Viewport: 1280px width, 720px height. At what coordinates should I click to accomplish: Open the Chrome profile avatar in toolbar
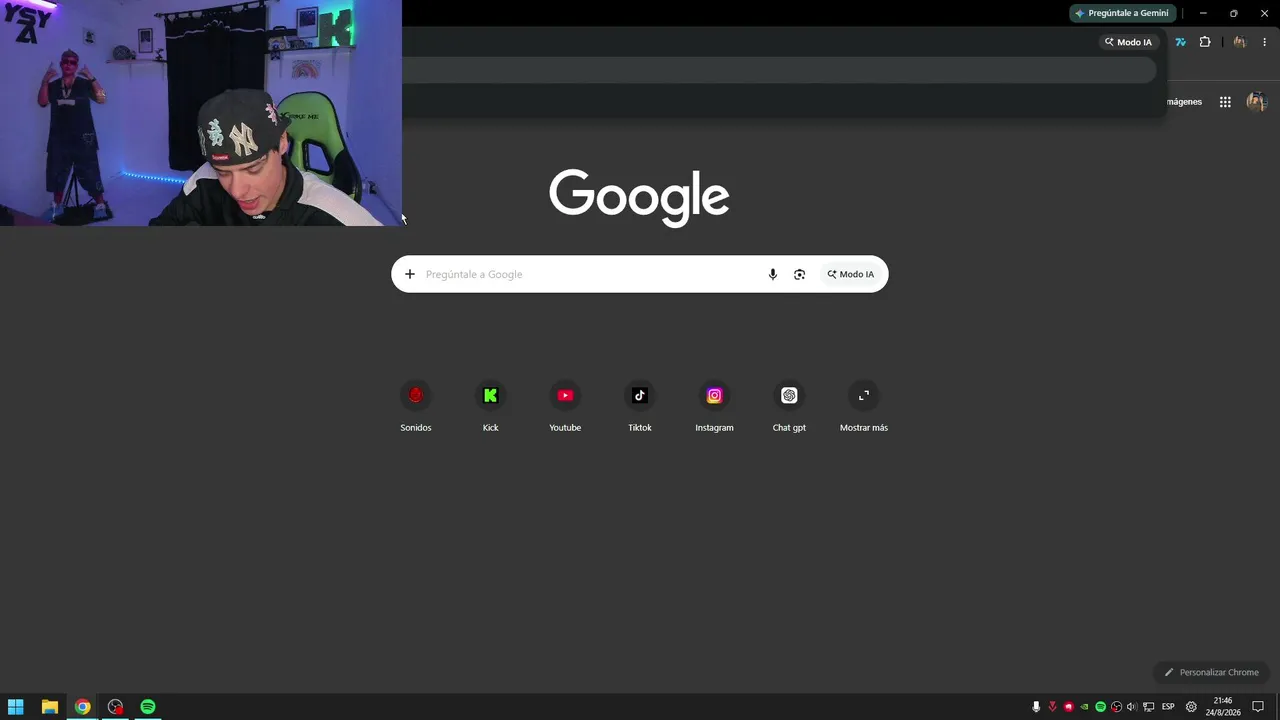tap(1240, 42)
